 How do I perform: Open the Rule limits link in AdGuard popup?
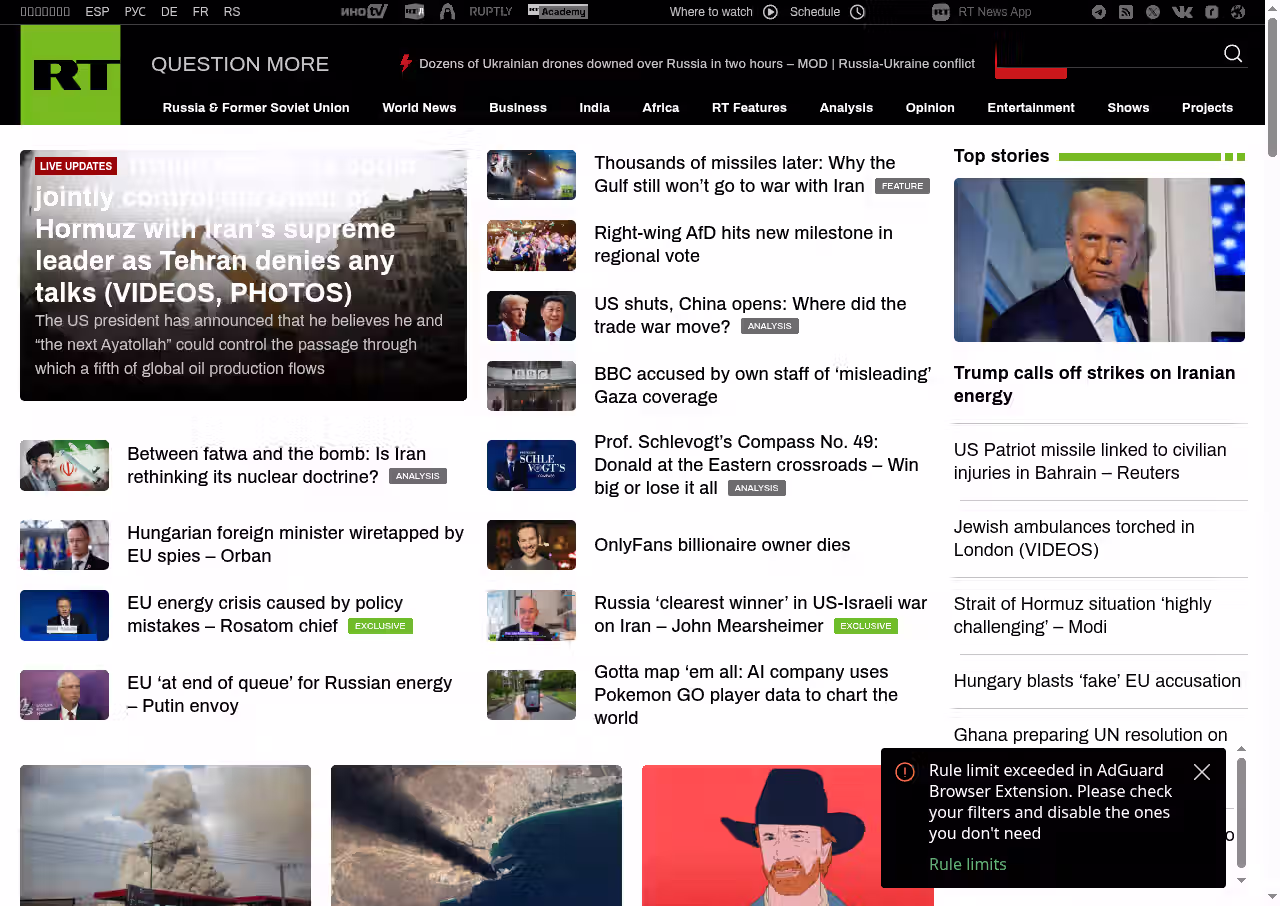point(967,864)
